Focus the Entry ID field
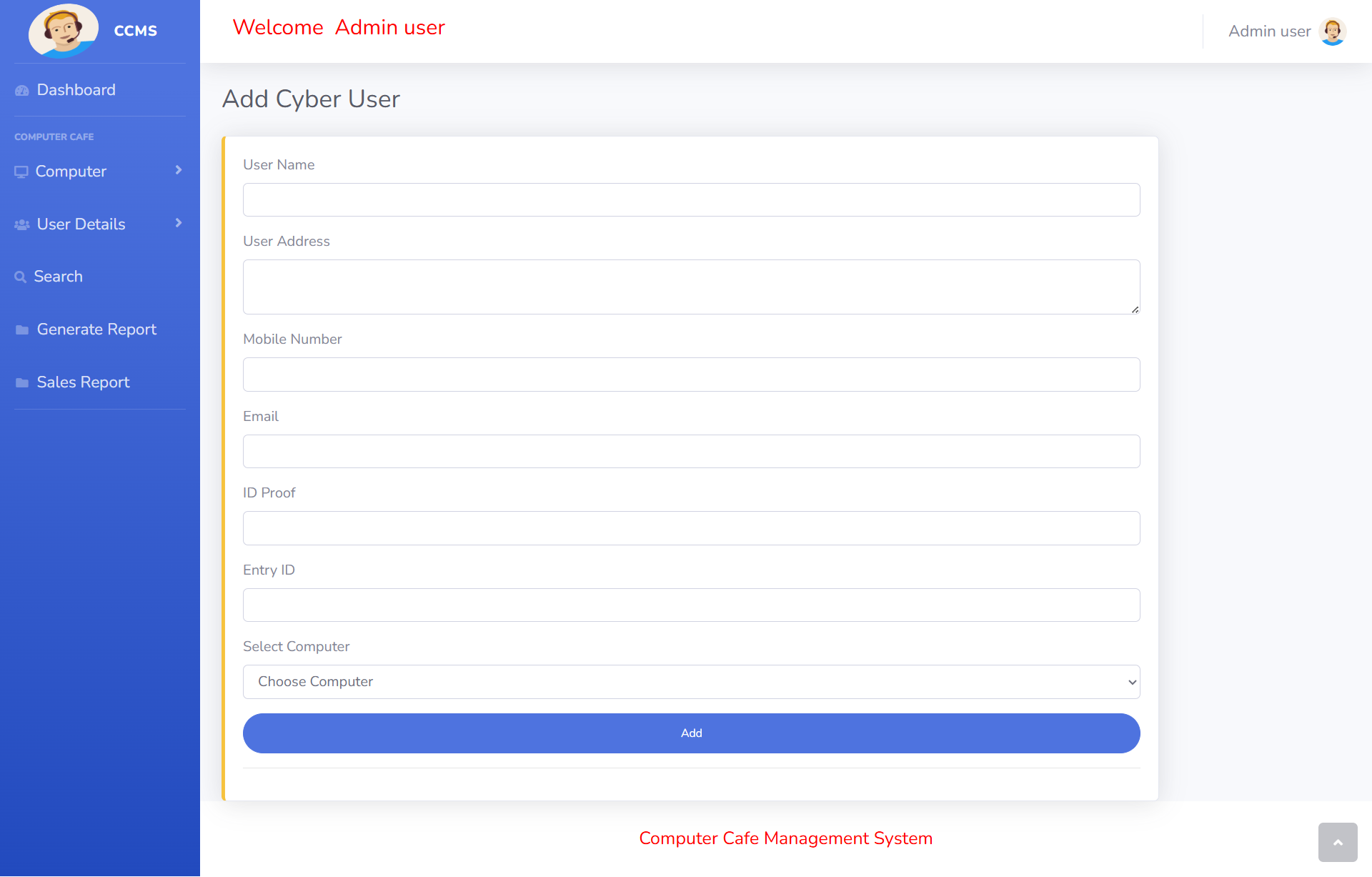Viewport: 1372px width, 877px height. 692,605
